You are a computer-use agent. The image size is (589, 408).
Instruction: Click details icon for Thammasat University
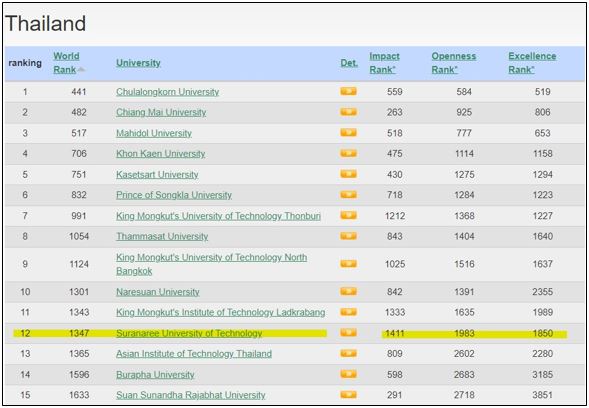pyautogui.click(x=348, y=236)
